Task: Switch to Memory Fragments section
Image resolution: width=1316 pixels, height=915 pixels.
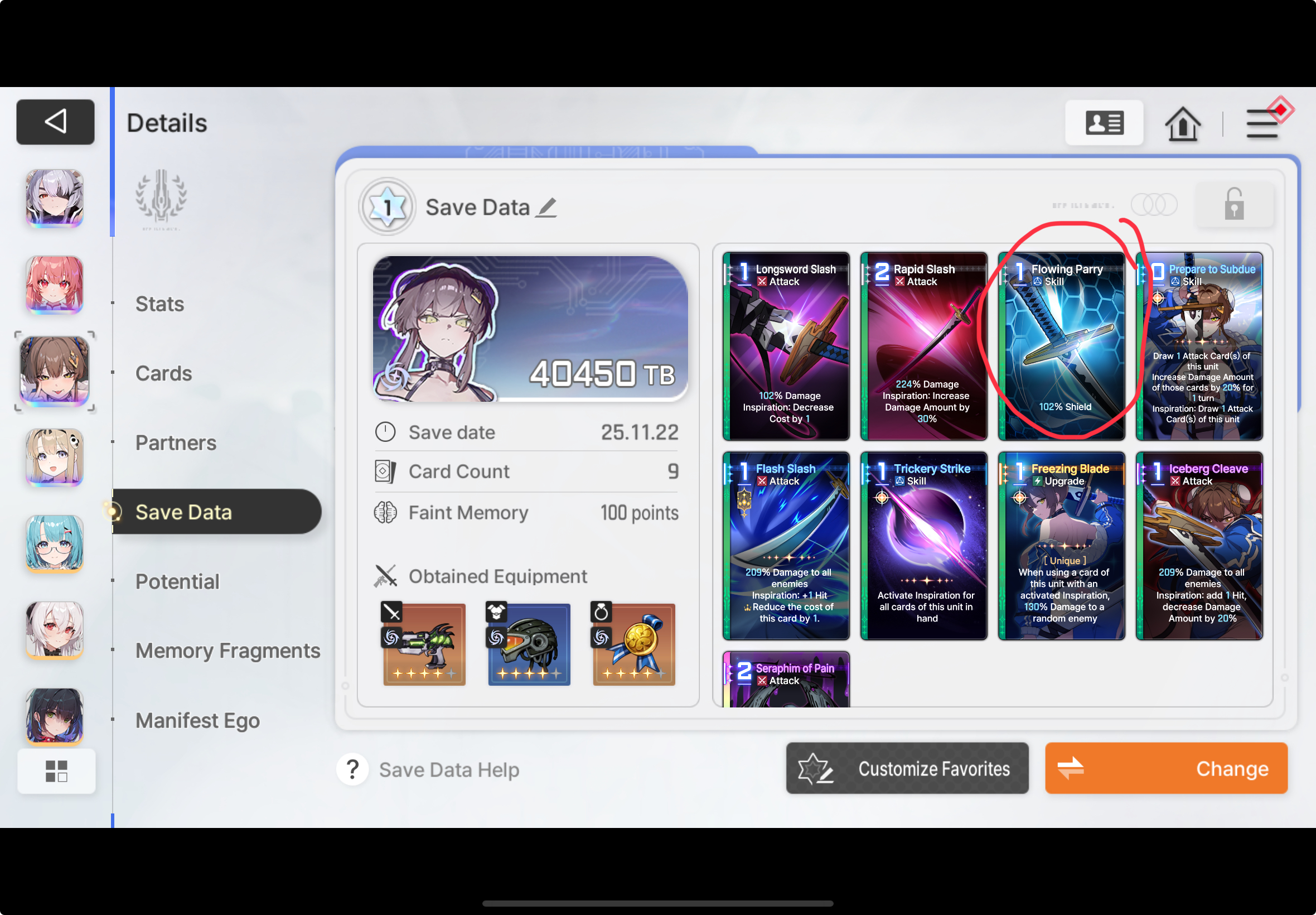Action: [x=228, y=651]
